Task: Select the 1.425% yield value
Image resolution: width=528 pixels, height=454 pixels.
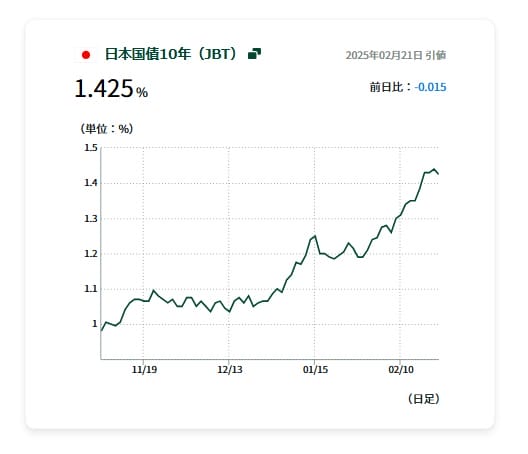Action: tap(111, 89)
